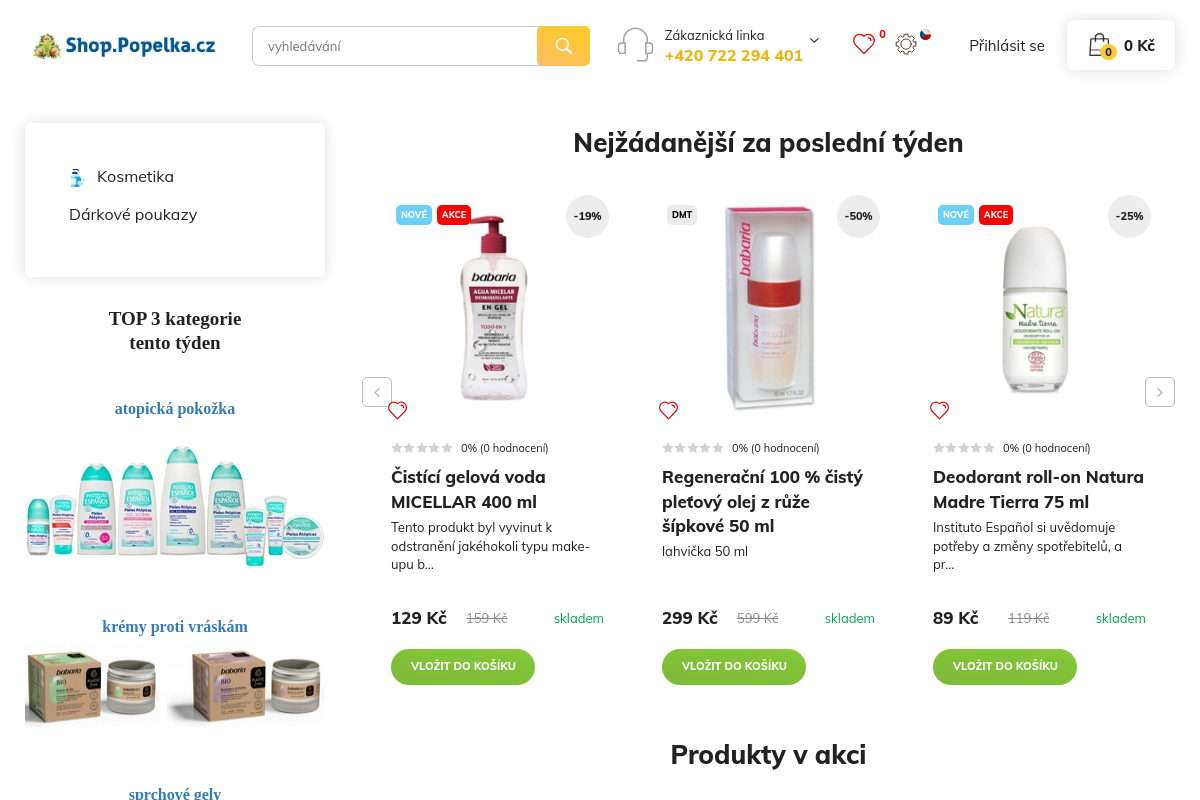Image resolution: width=1200 pixels, height=800 pixels.
Task: Click the settings gear icon in the header
Action: (906, 44)
